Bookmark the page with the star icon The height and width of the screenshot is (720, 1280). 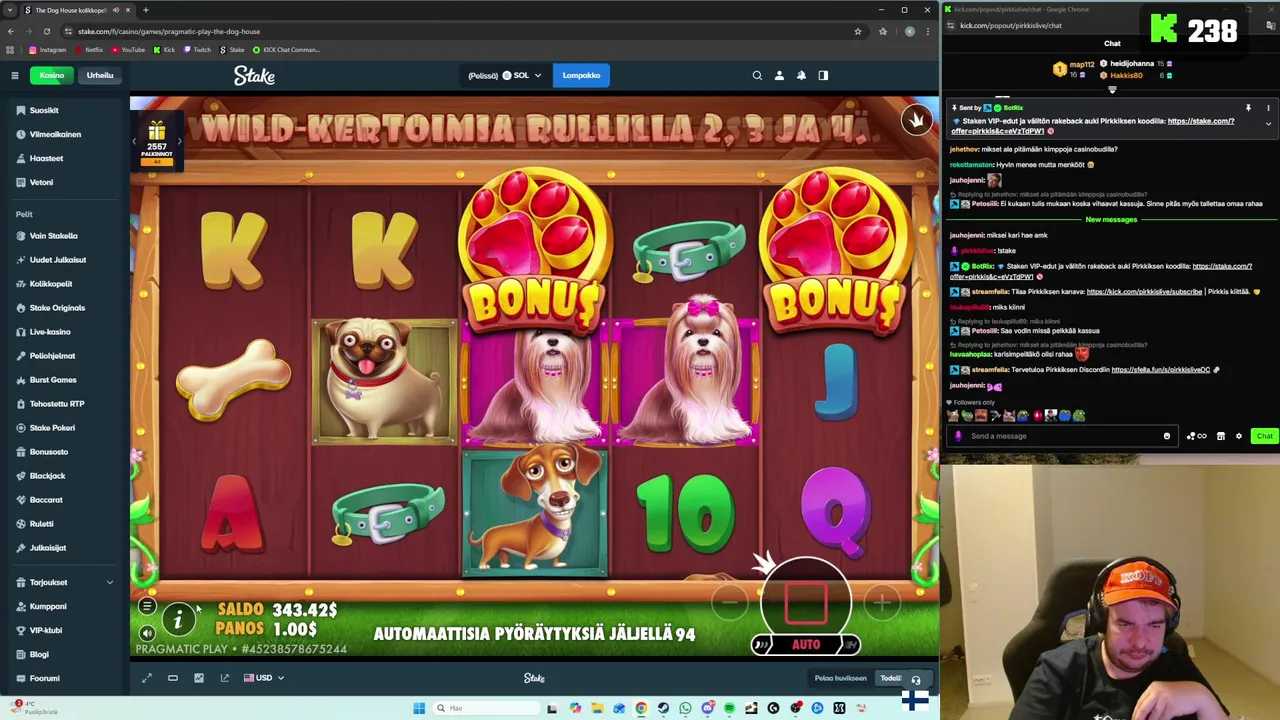click(x=857, y=31)
